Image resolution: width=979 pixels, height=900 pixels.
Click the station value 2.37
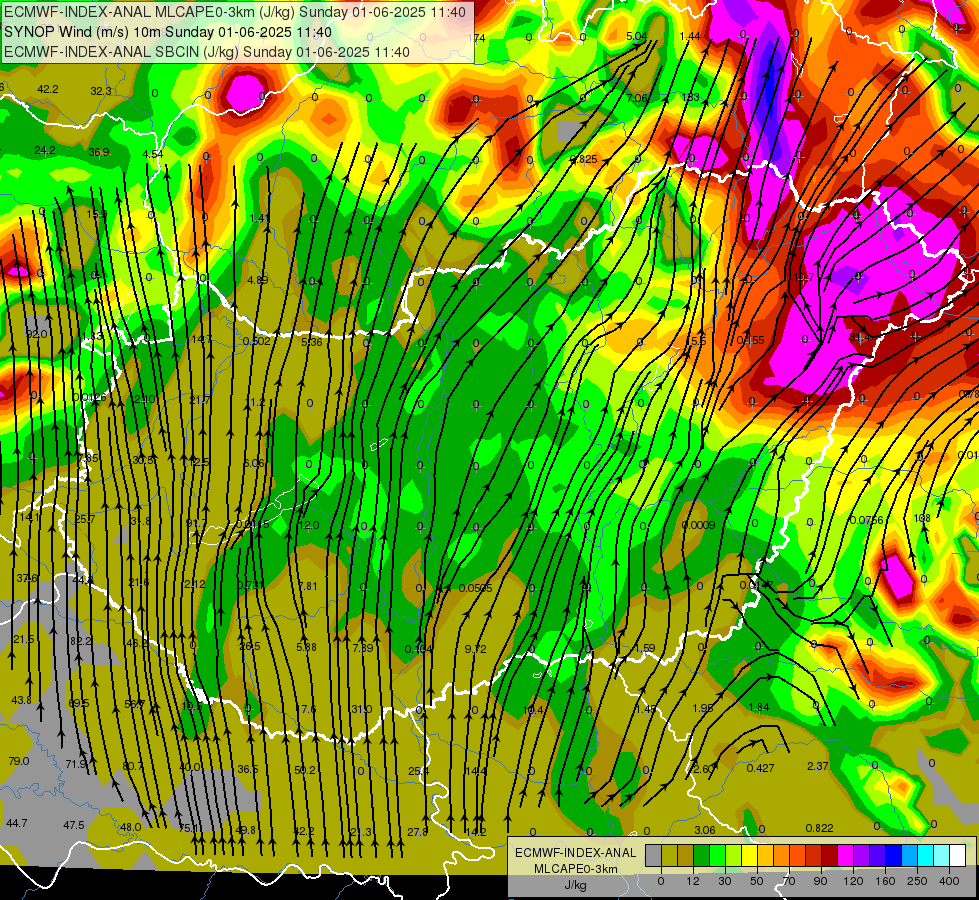point(817,766)
